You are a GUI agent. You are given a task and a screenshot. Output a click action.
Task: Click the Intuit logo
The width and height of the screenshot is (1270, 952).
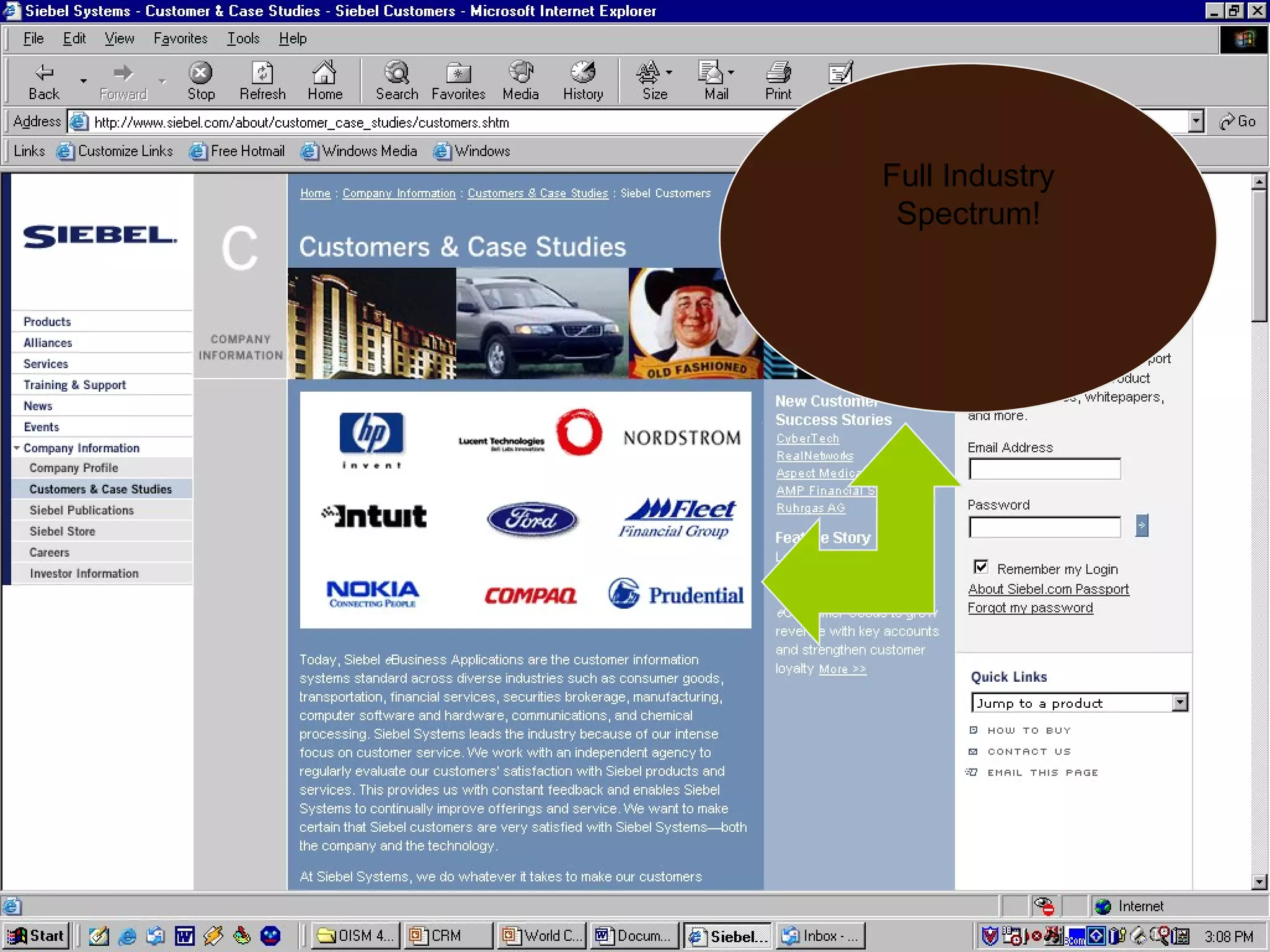click(375, 516)
